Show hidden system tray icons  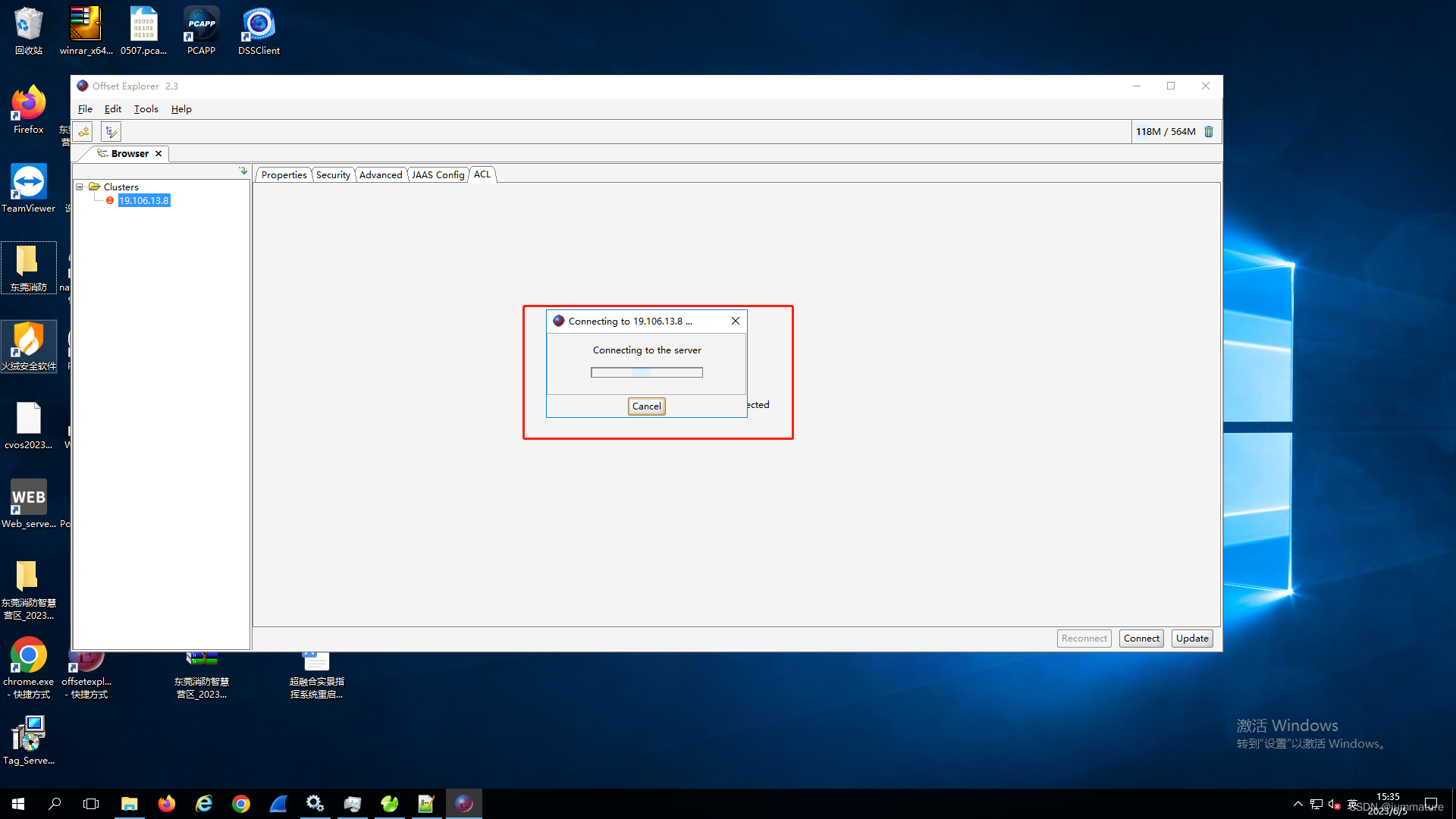[x=1298, y=804]
